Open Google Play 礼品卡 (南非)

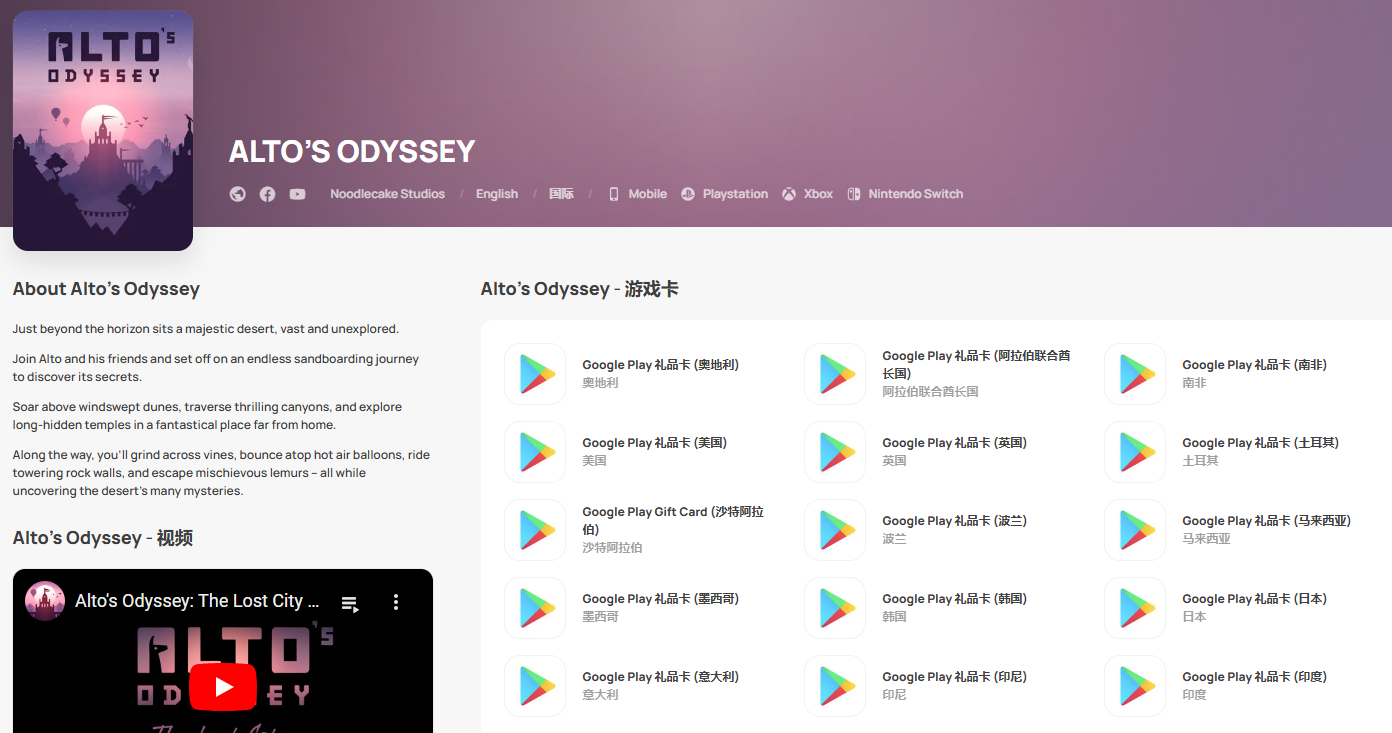point(1254,365)
